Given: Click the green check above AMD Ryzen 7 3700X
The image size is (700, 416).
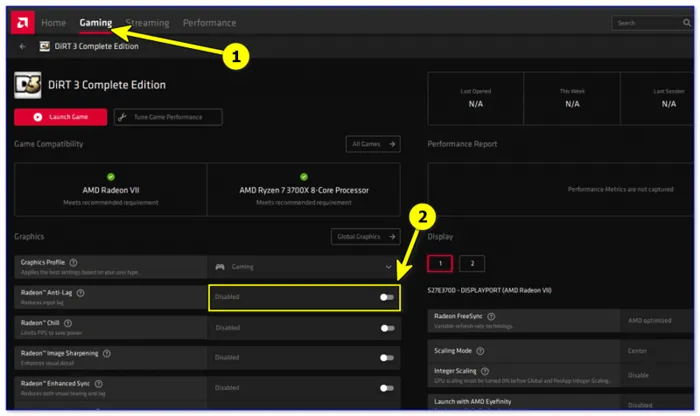Looking at the screenshot, I should pos(304,177).
